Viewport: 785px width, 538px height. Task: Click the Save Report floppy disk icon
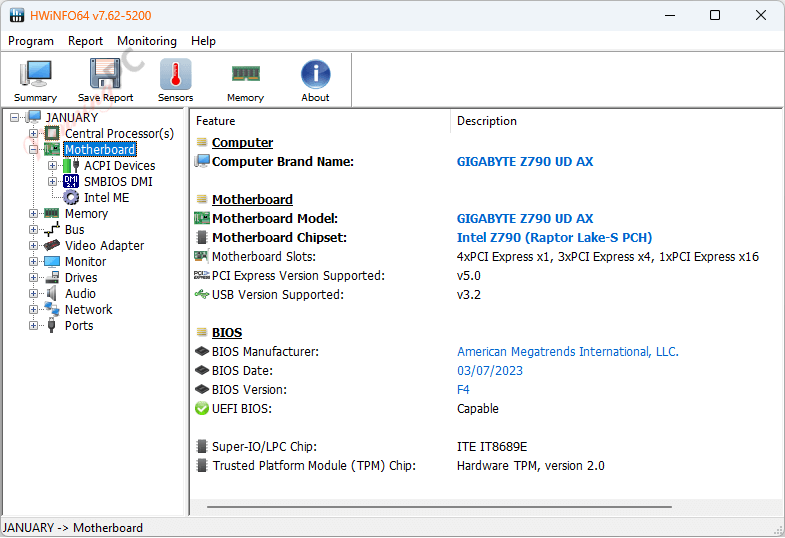pos(105,73)
